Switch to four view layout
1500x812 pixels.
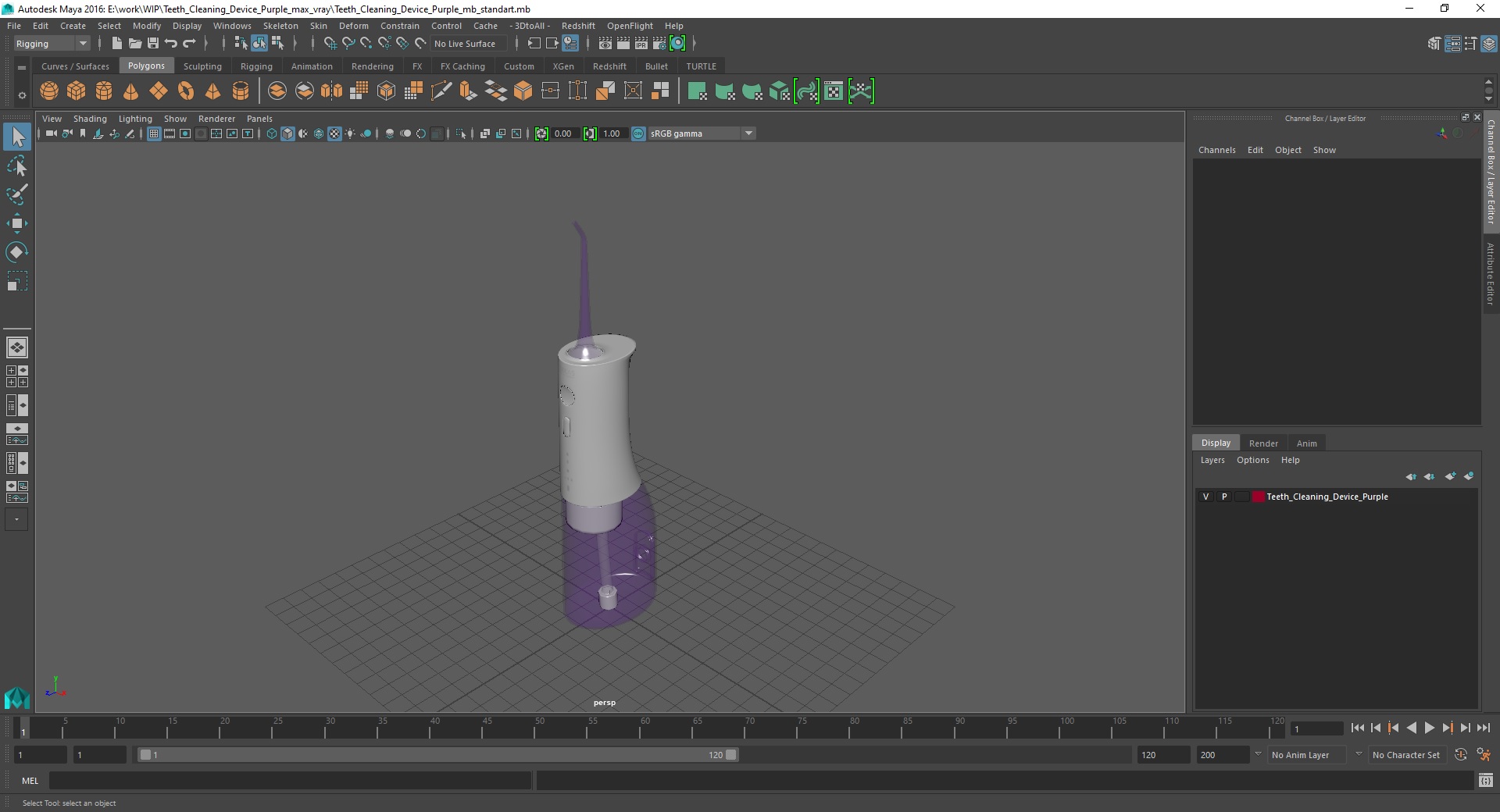tap(17, 376)
